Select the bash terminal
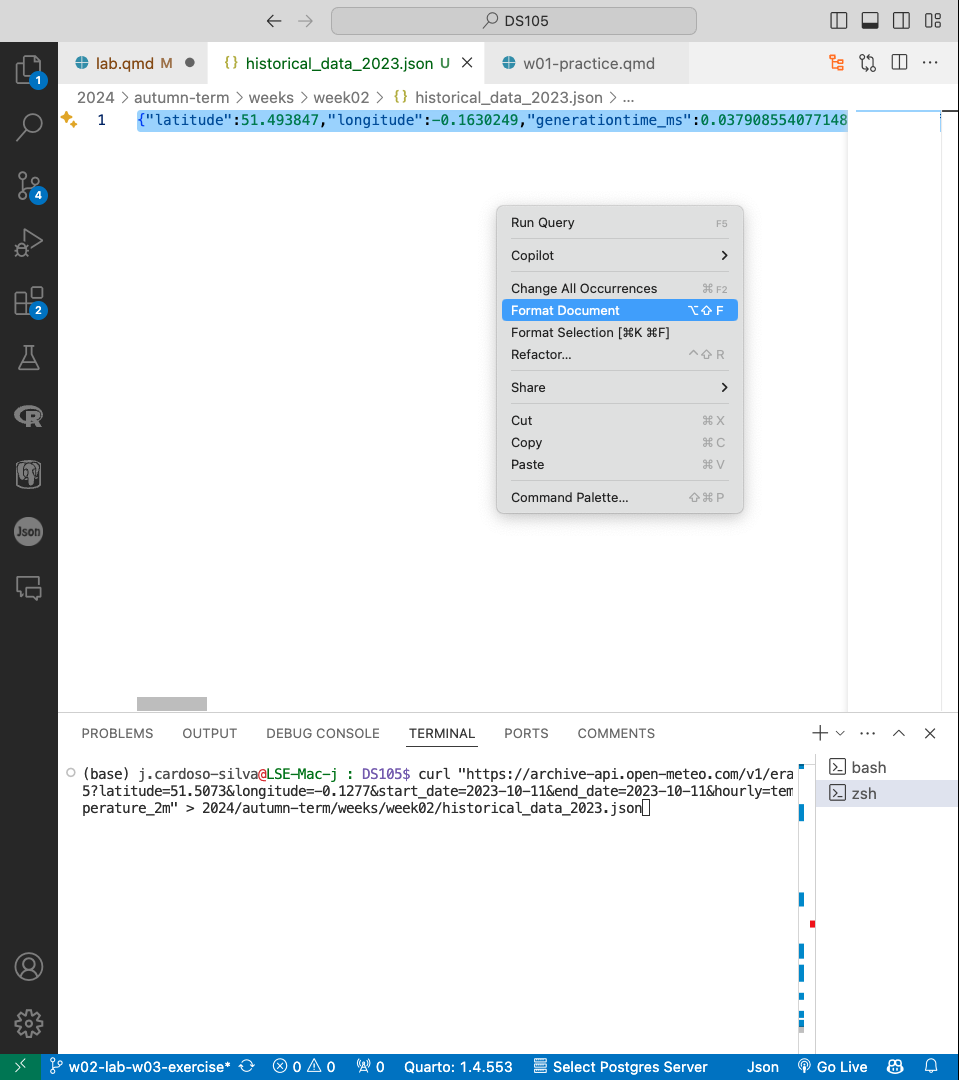 click(887, 767)
